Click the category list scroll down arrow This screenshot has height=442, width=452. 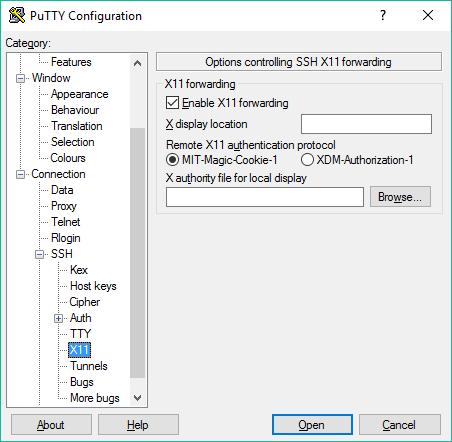pos(137,398)
